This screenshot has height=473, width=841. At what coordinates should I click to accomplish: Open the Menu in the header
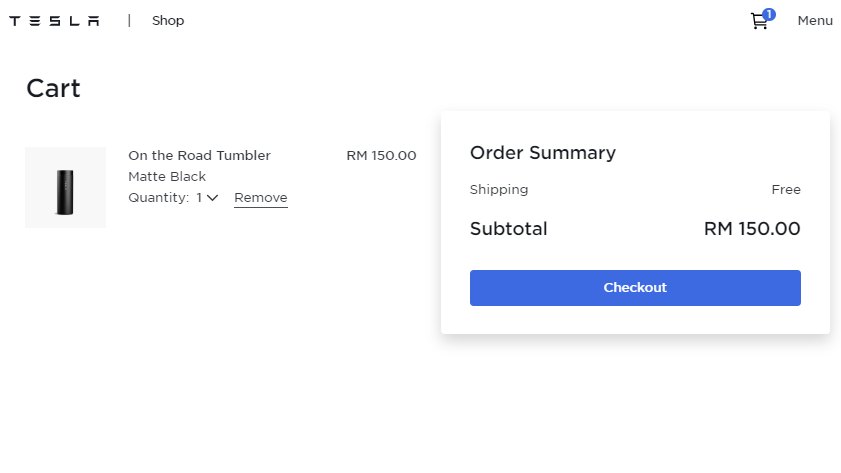click(x=814, y=21)
